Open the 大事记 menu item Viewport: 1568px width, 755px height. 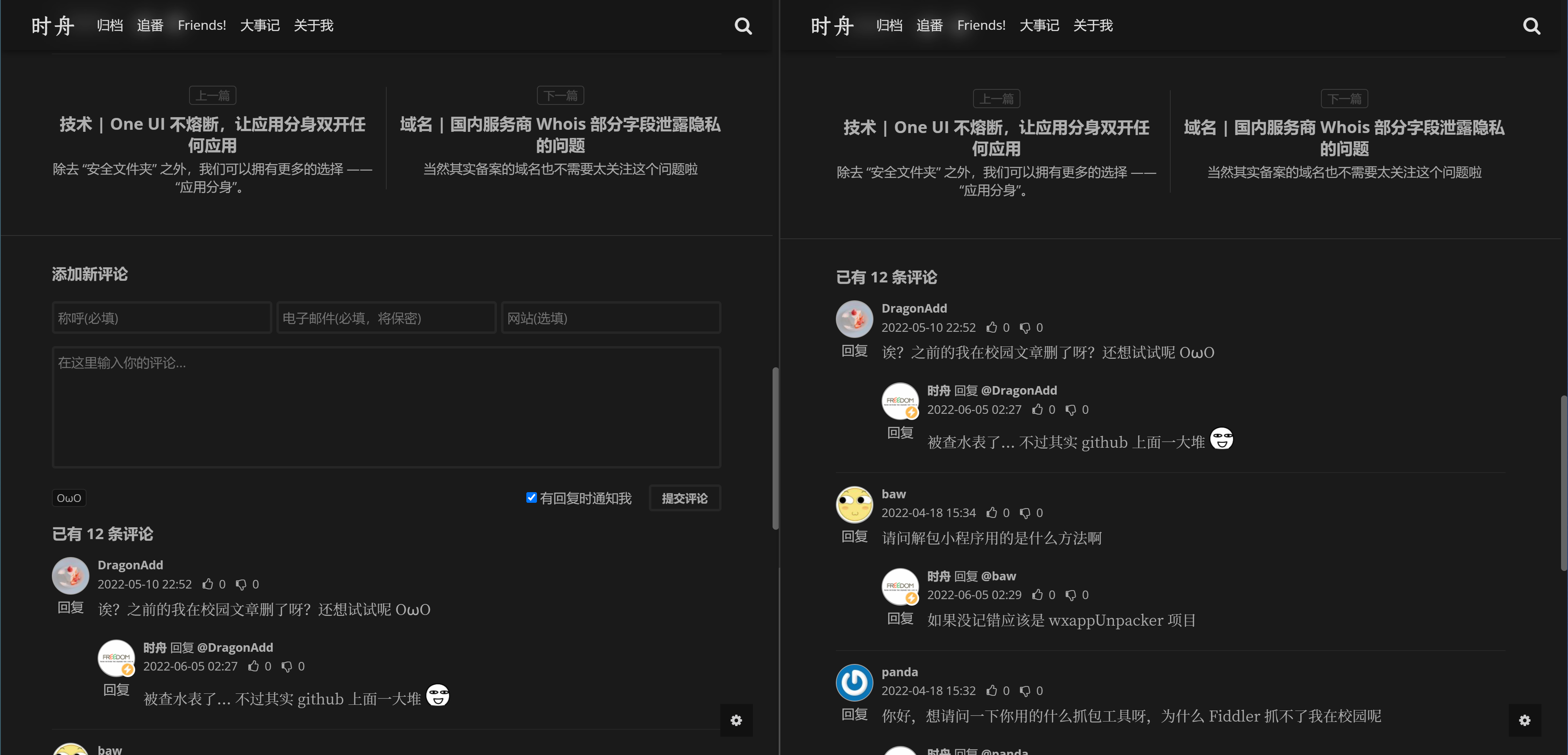click(260, 25)
